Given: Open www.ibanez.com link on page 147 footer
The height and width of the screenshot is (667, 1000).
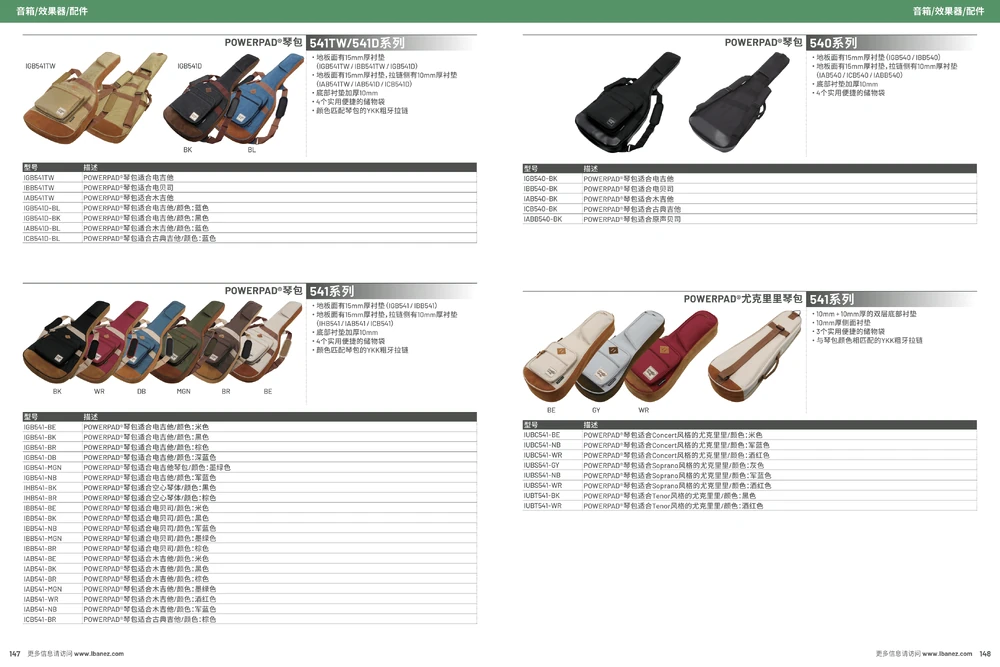Looking at the screenshot, I should click(x=99, y=654).
